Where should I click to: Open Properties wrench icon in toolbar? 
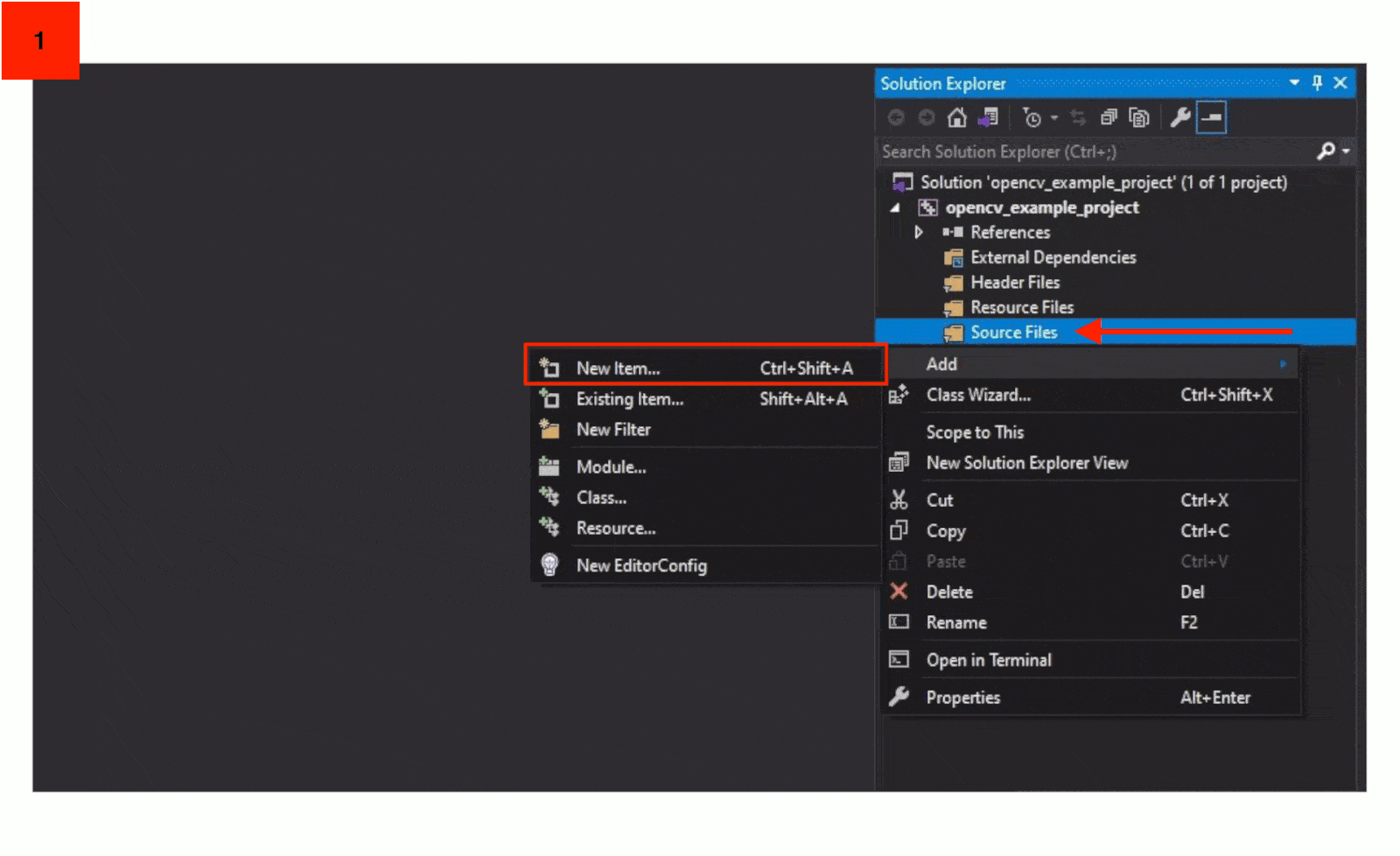(x=1180, y=117)
